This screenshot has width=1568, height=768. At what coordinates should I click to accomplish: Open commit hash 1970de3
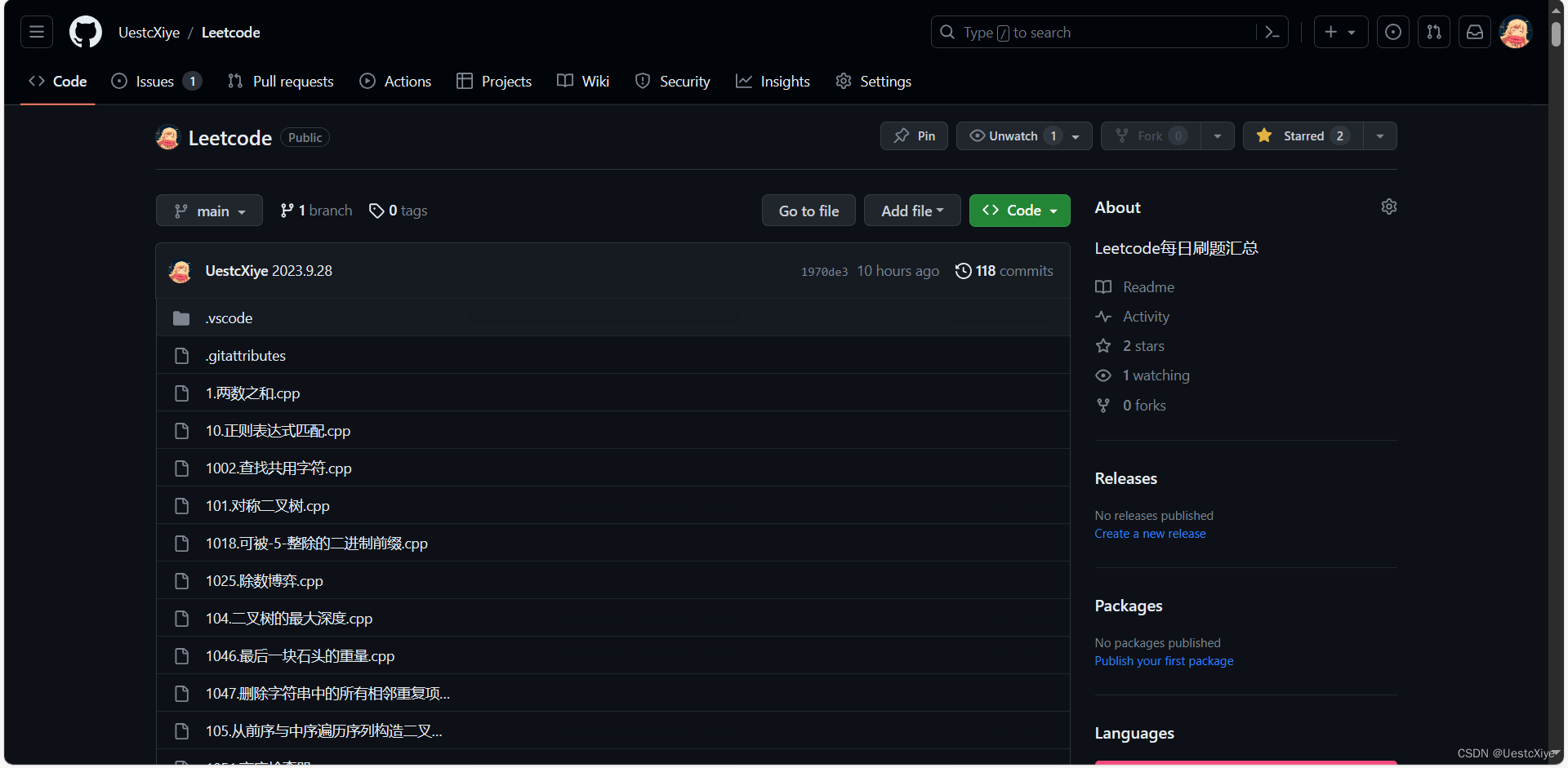pos(824,272)
